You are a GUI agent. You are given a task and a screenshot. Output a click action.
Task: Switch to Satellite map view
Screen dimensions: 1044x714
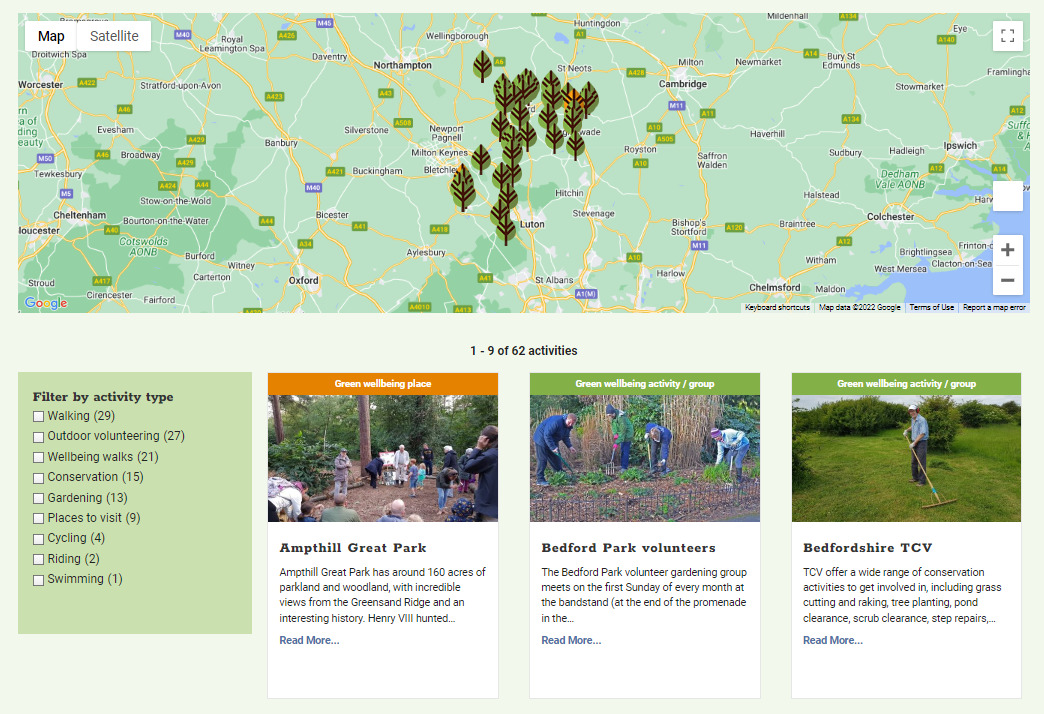coord(114,36)
